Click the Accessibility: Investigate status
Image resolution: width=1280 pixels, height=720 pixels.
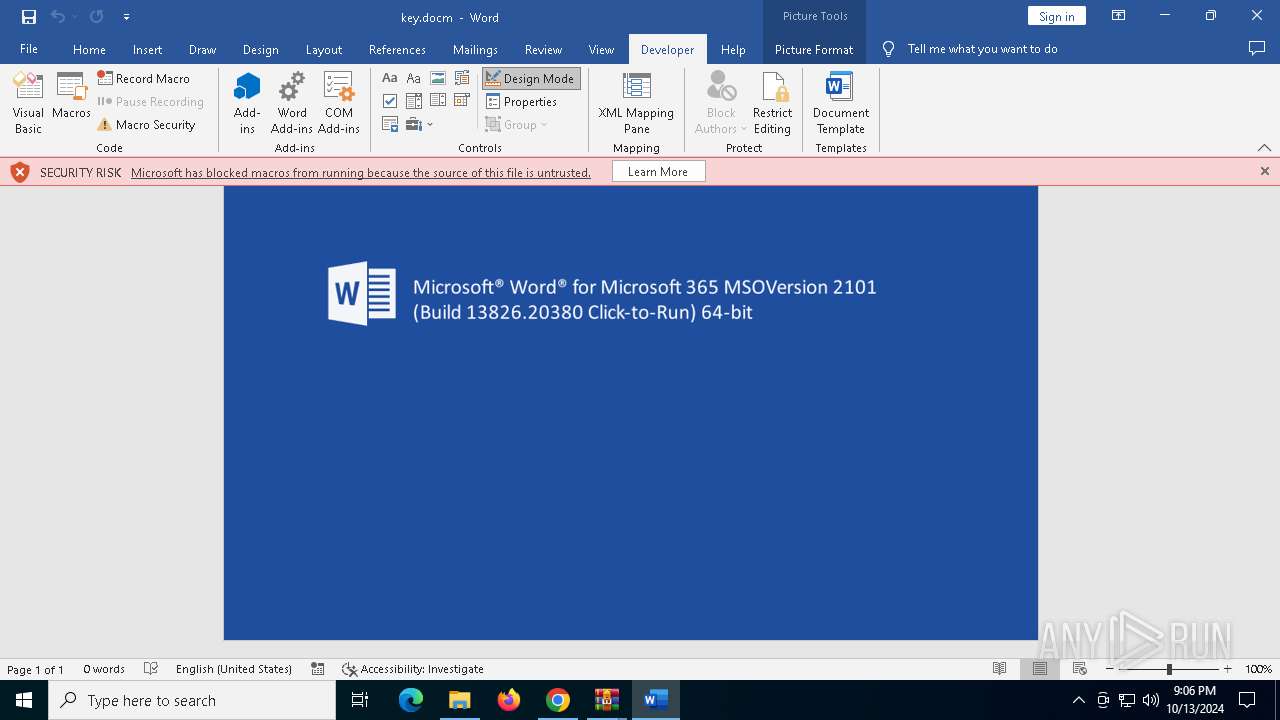point(413,669)
